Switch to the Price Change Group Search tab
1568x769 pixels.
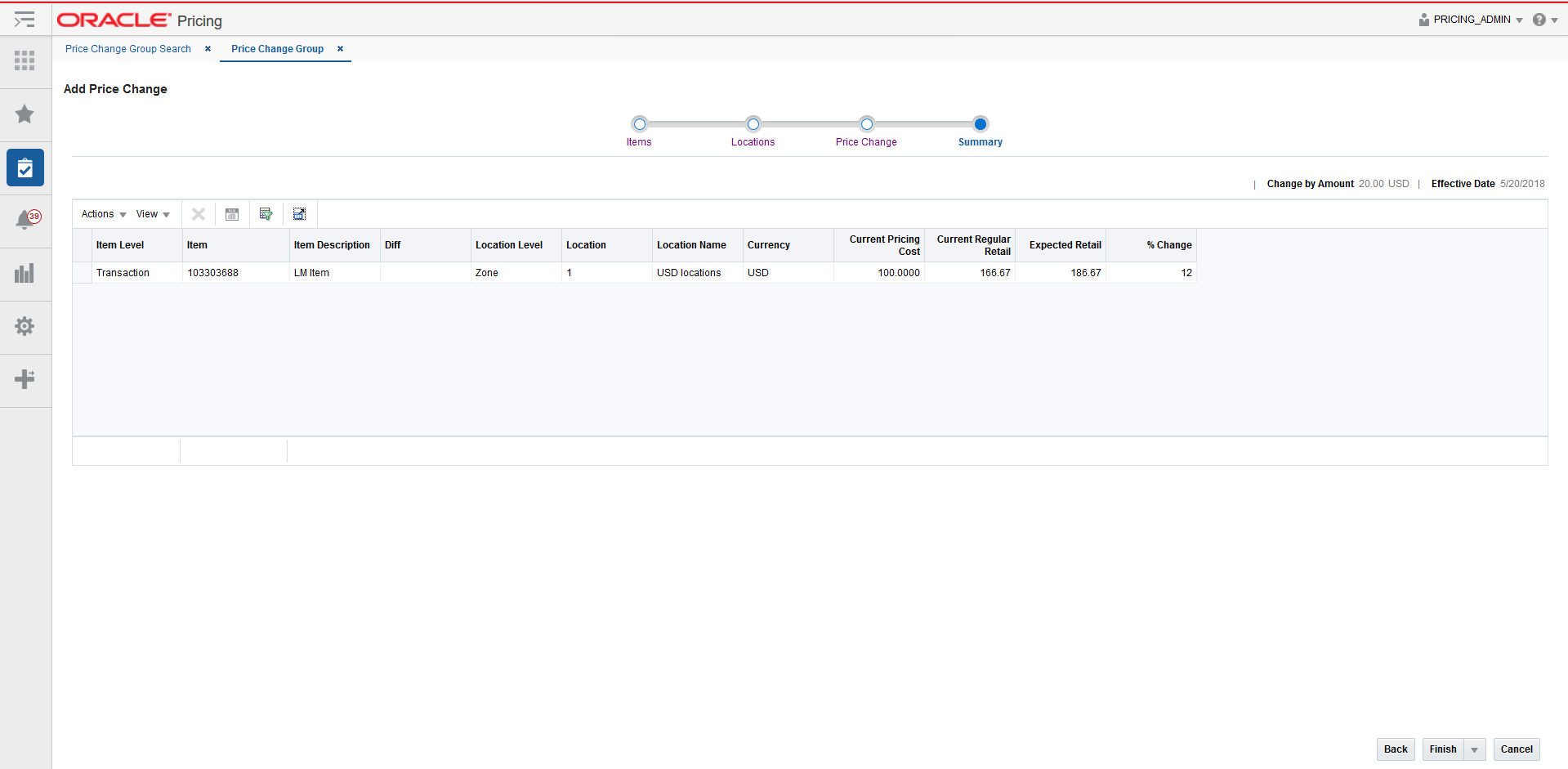[x=127, y=49]
